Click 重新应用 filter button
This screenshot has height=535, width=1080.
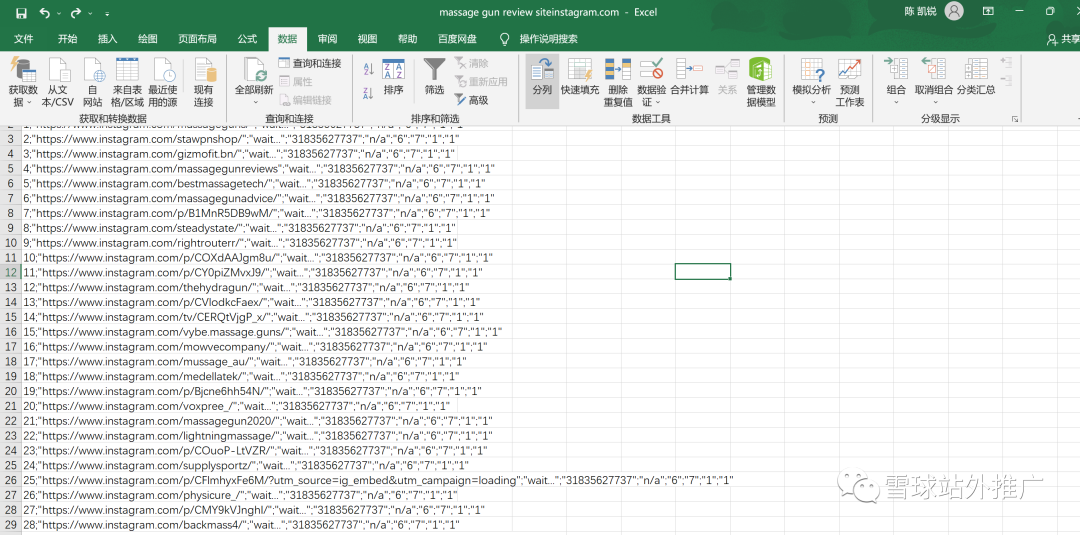(481, 82)
